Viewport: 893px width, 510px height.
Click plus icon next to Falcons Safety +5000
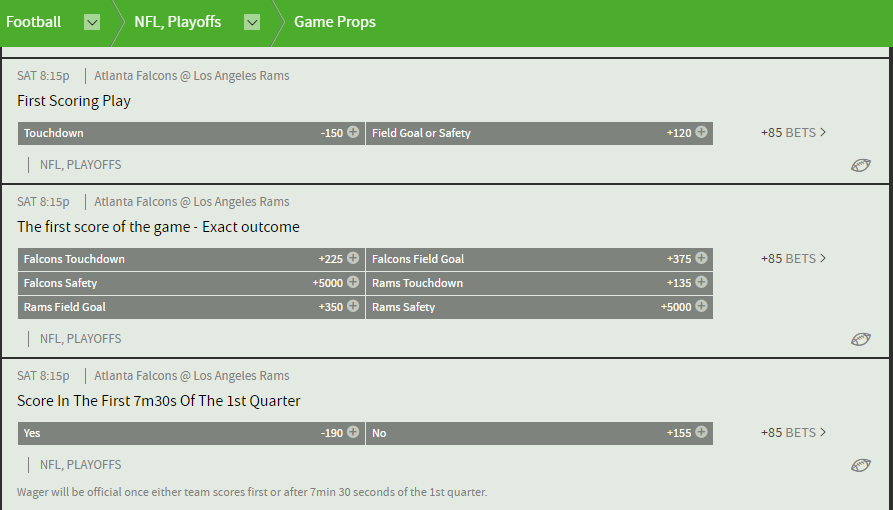[x=353, y=282]
